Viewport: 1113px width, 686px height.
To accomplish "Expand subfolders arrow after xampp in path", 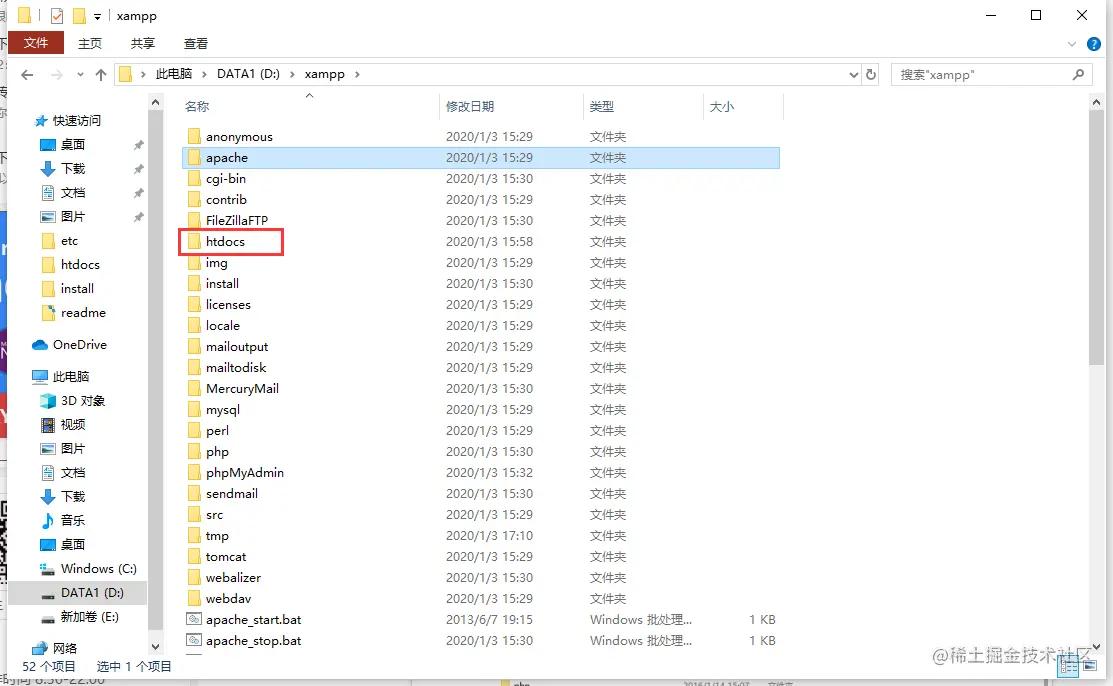I will coord(357,74).
